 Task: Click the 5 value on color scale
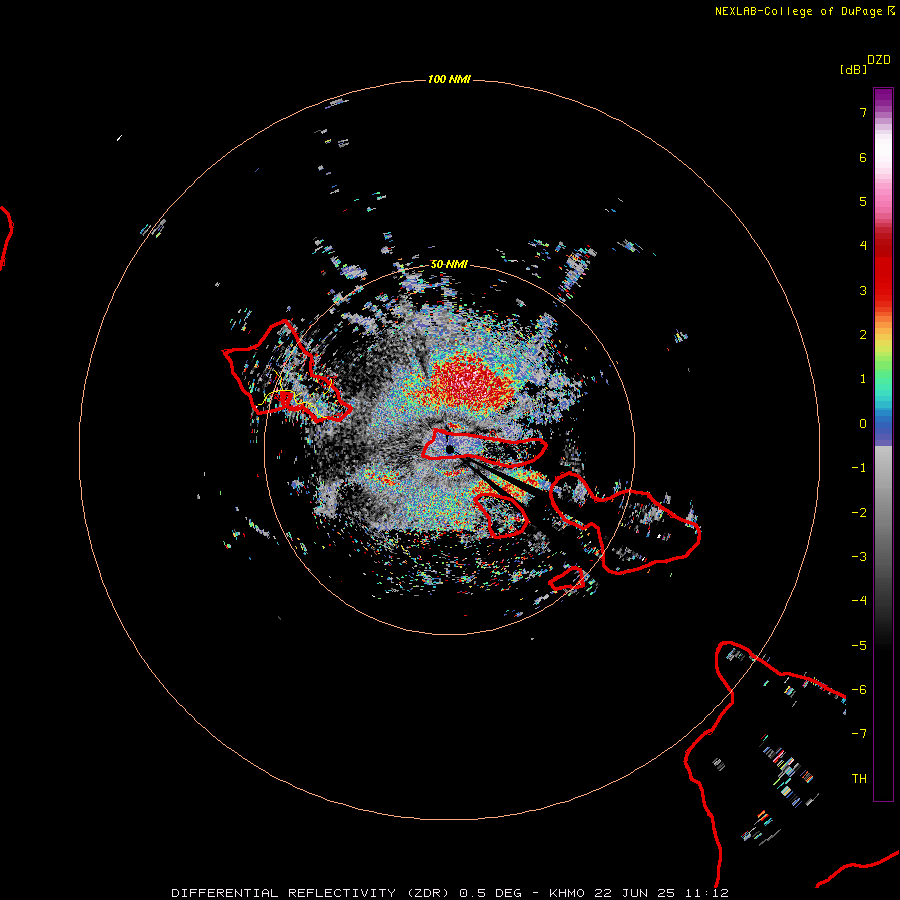click(863, 201)
